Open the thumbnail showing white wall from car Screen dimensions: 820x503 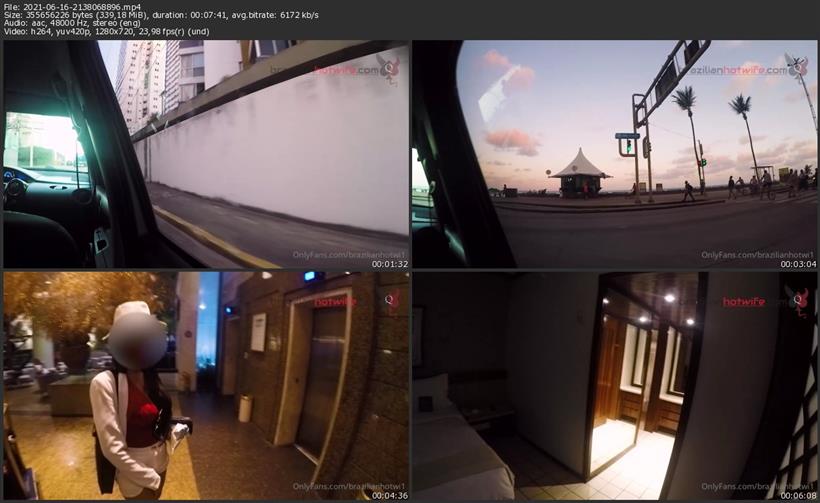(x=205, y=154)
